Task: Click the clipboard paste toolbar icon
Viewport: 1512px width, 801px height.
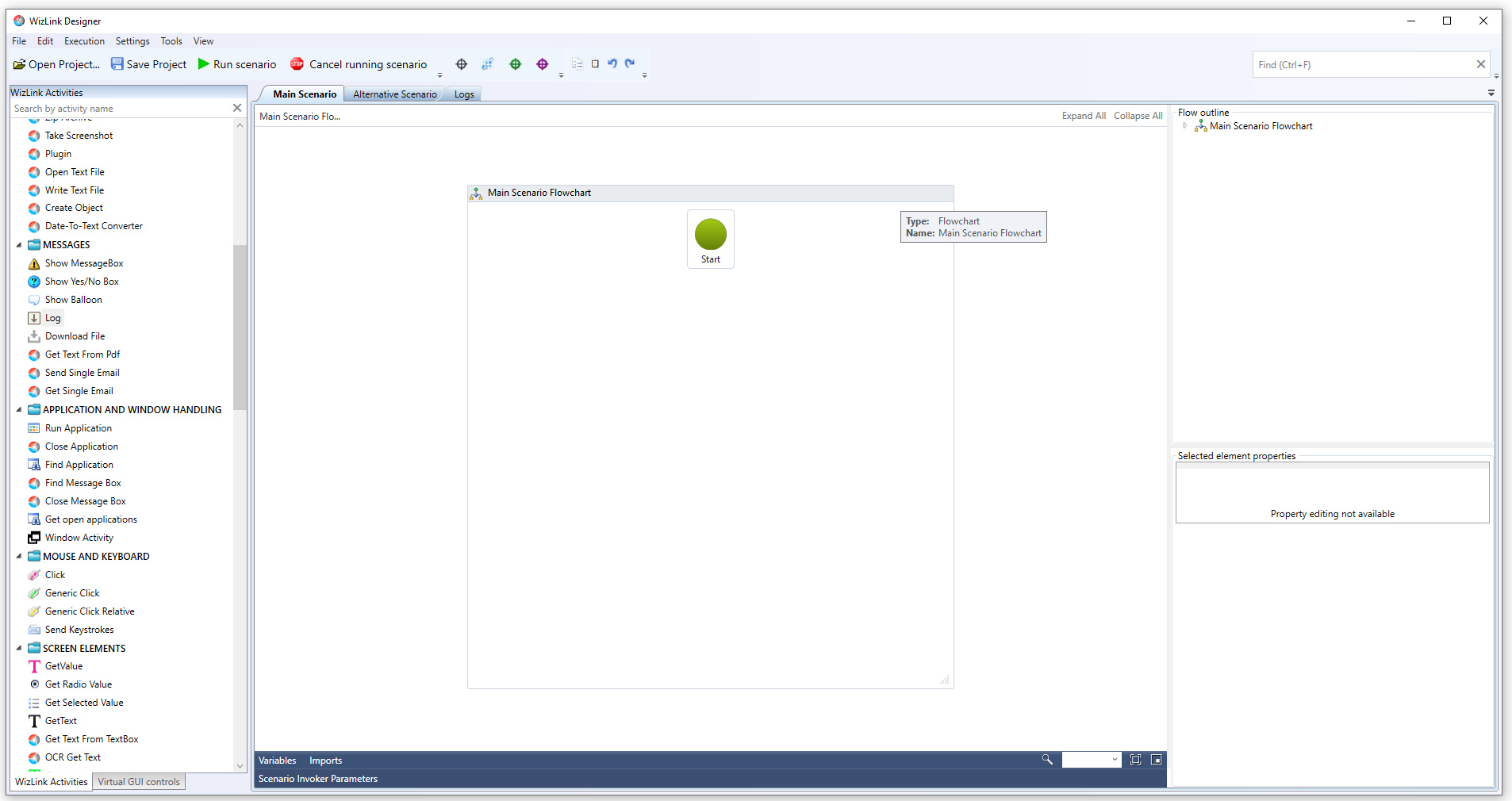Action: pyautogui.click(x=595, y=63)
